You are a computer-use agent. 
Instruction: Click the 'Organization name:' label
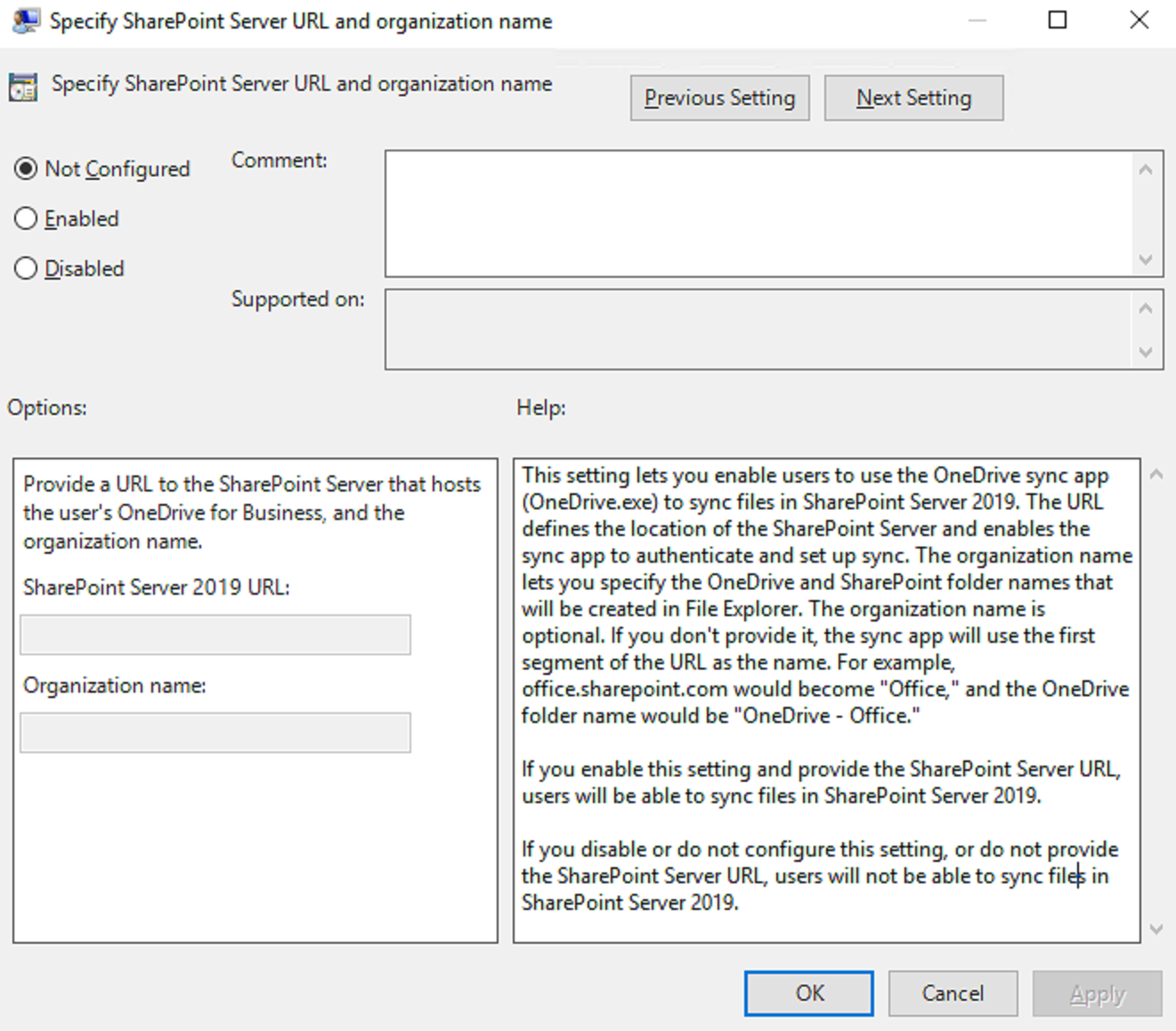pyautogui.click(x=115, y=686)
